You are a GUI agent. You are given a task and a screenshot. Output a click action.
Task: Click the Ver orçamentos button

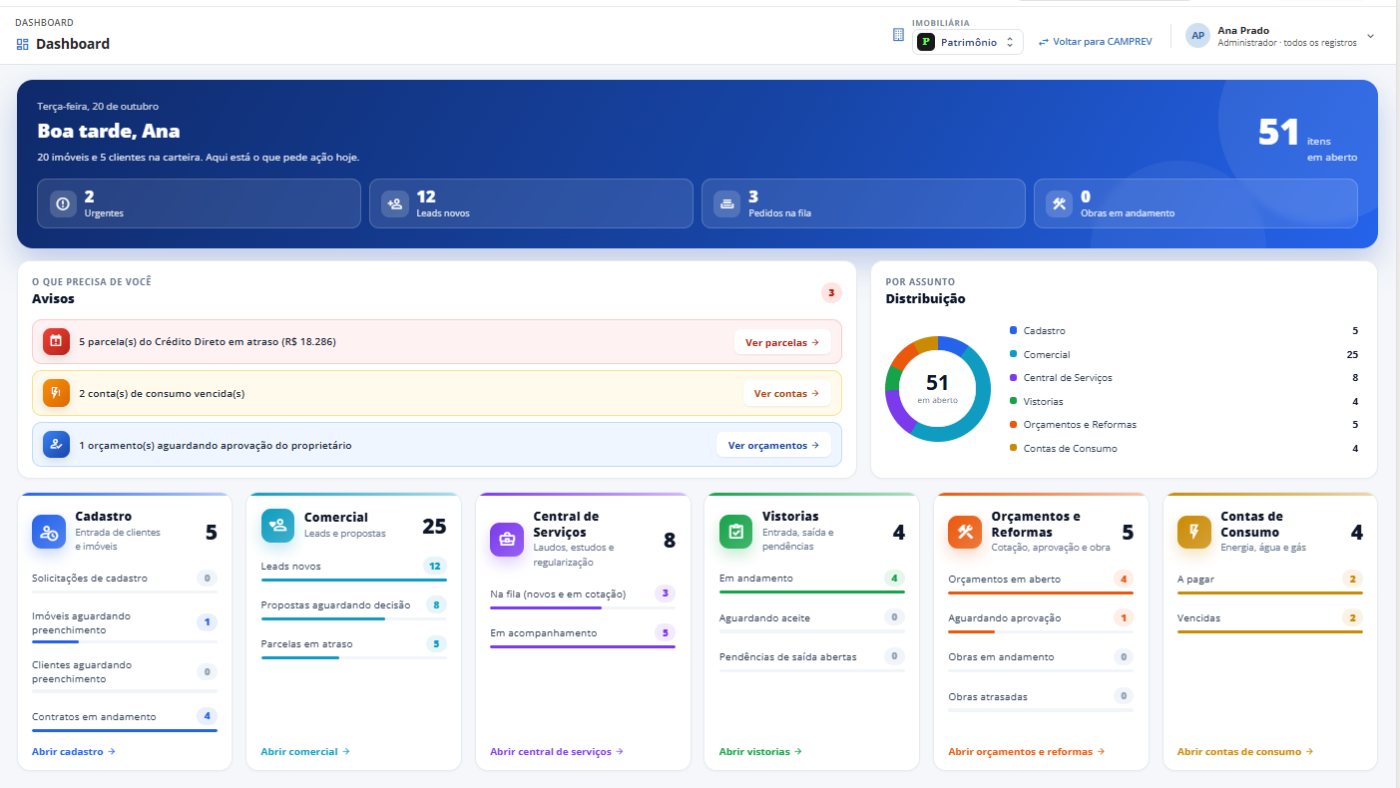coord(774,446)
